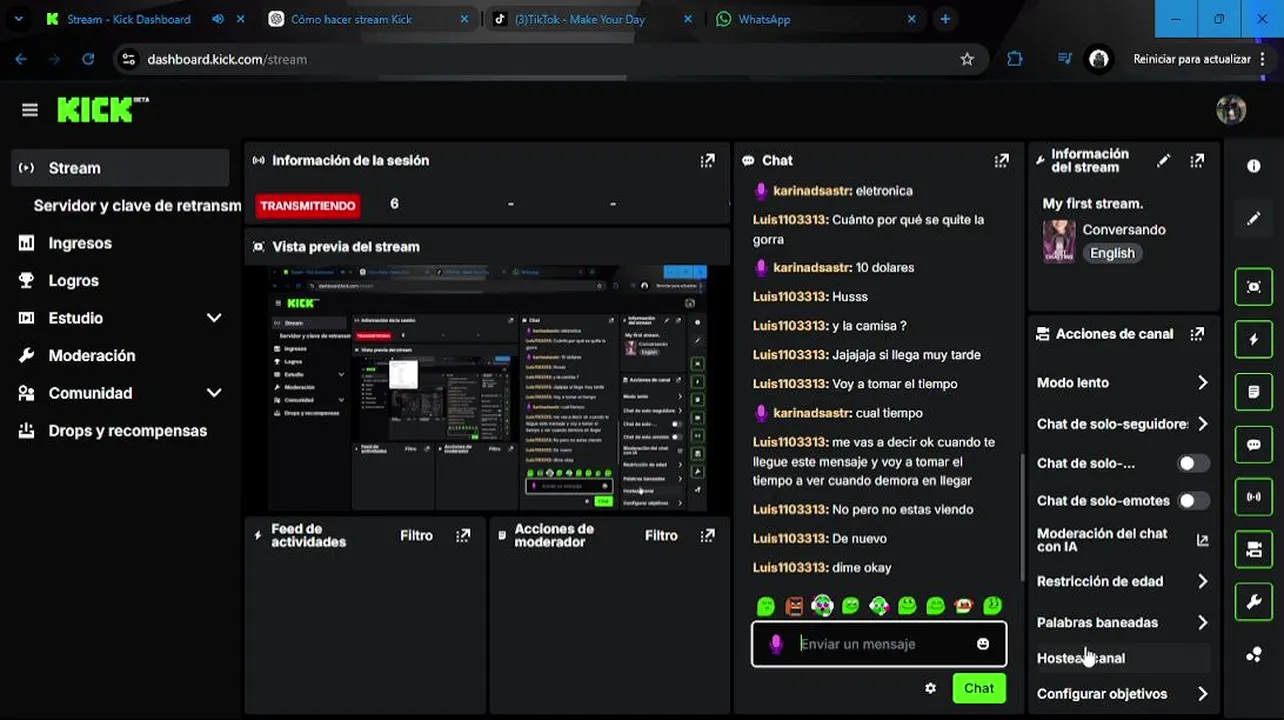Expand the Estudio sidebar section
1284x720 pixels.
(214, 318)
